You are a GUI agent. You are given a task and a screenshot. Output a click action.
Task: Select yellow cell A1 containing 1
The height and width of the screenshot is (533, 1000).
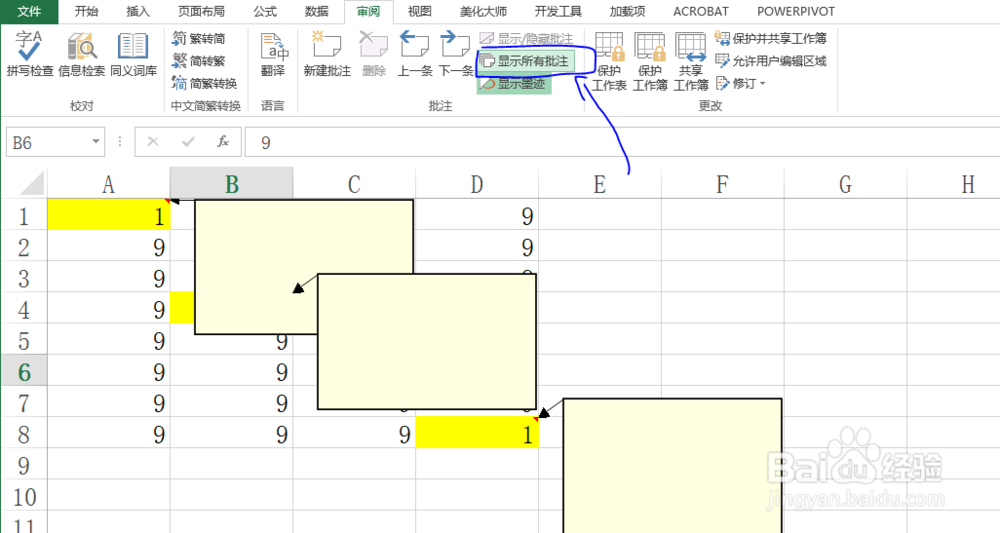click(x=108, y=215)
